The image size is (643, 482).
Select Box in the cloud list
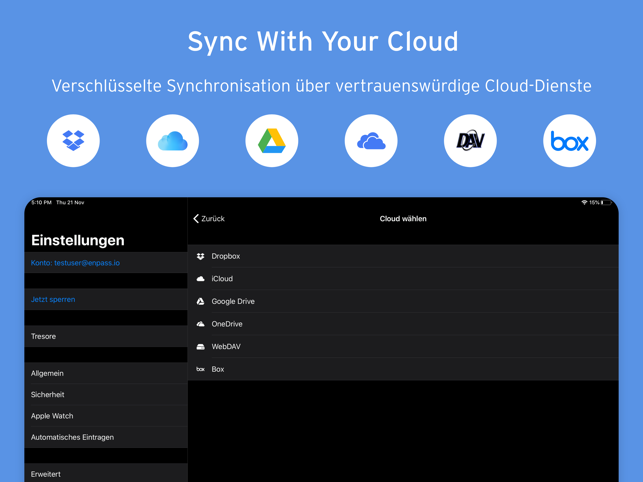pyautogui.click(x=402, y=369)
